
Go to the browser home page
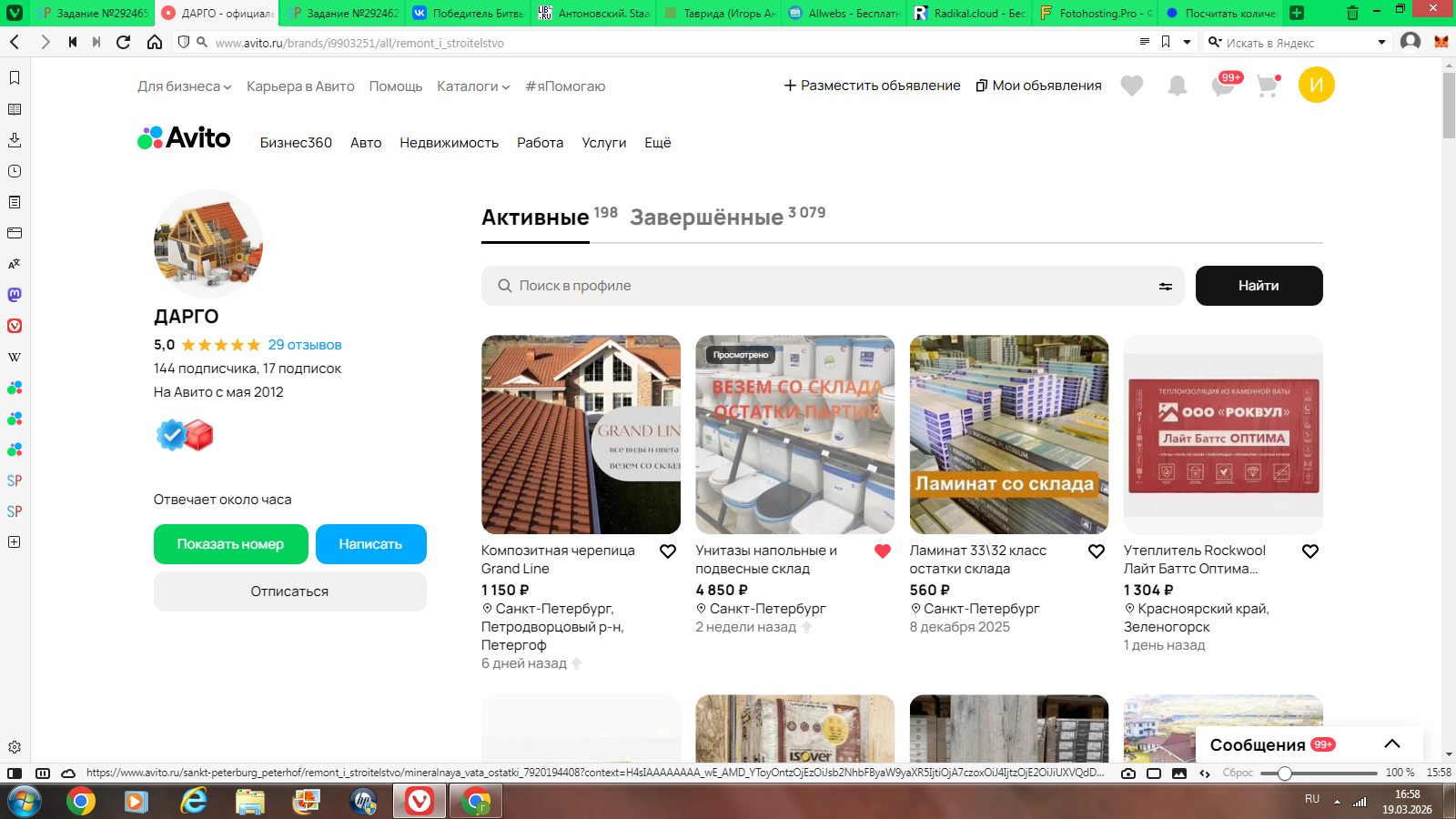[x=155, y=42]
